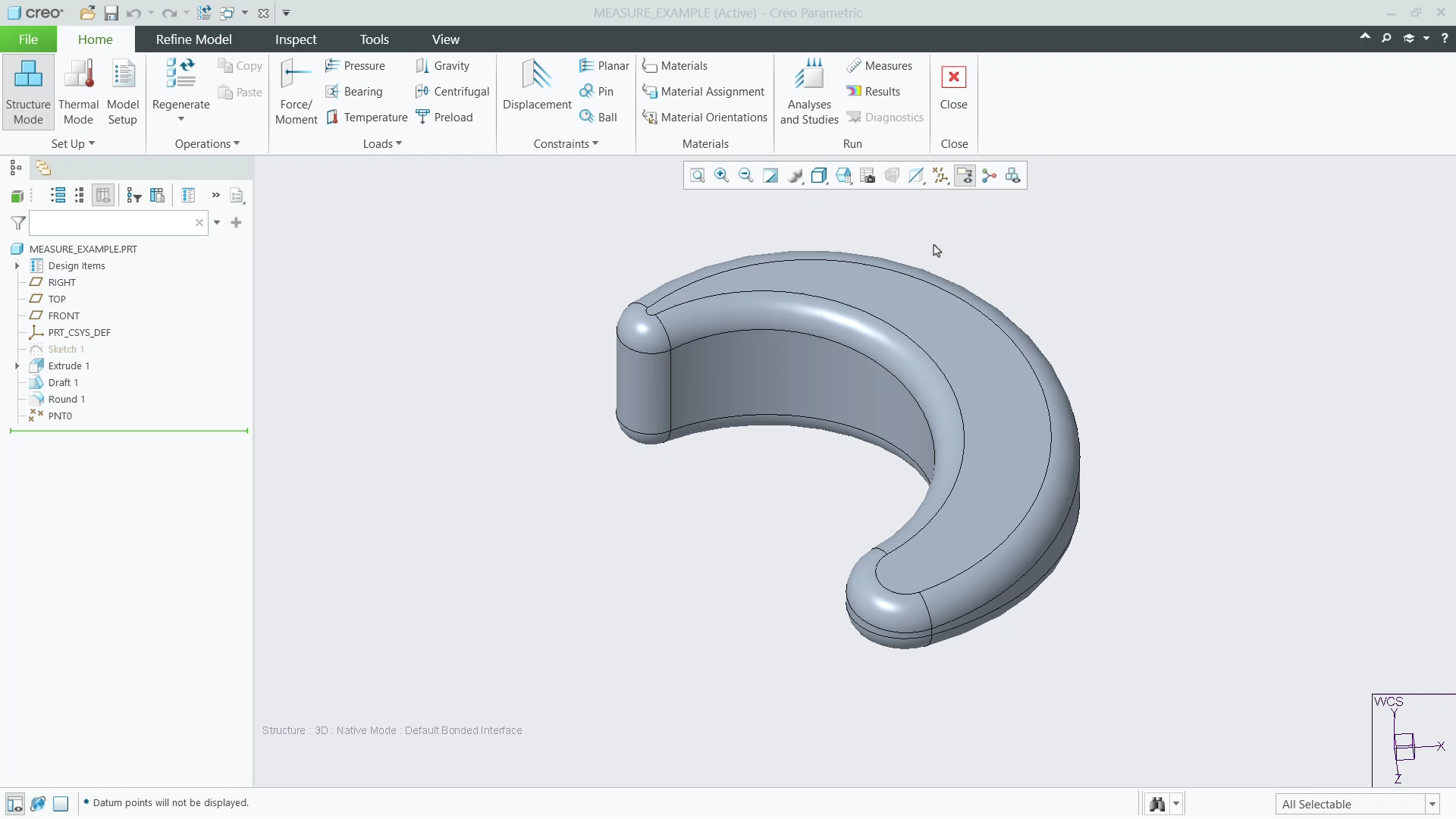Viewport: 1456px width, 819px height.
Task: Open Material Orientations
Action: (704, 118)
